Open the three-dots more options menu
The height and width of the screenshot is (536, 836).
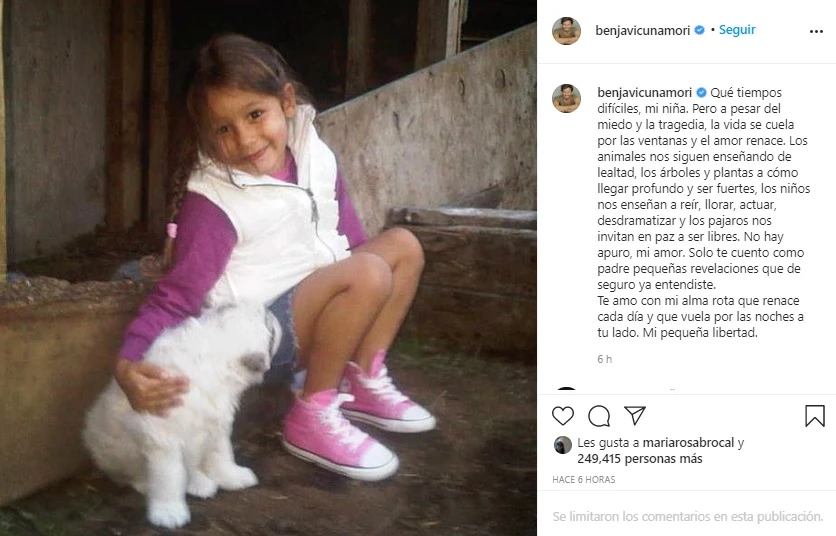pyautogui.click(x=816, y=31)
